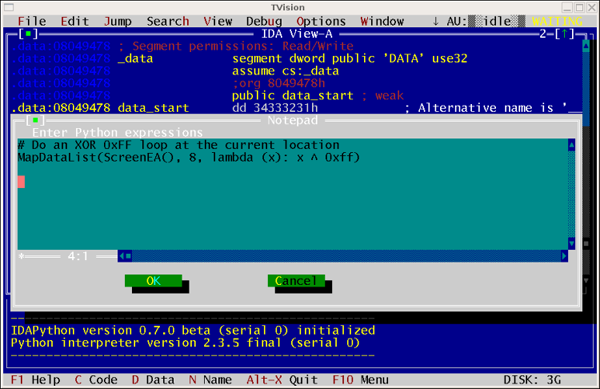The width and height of the screenshot is (600, 389).
Task: Click the Alt-X Quit status bar item
Action: tap(282, 380)
